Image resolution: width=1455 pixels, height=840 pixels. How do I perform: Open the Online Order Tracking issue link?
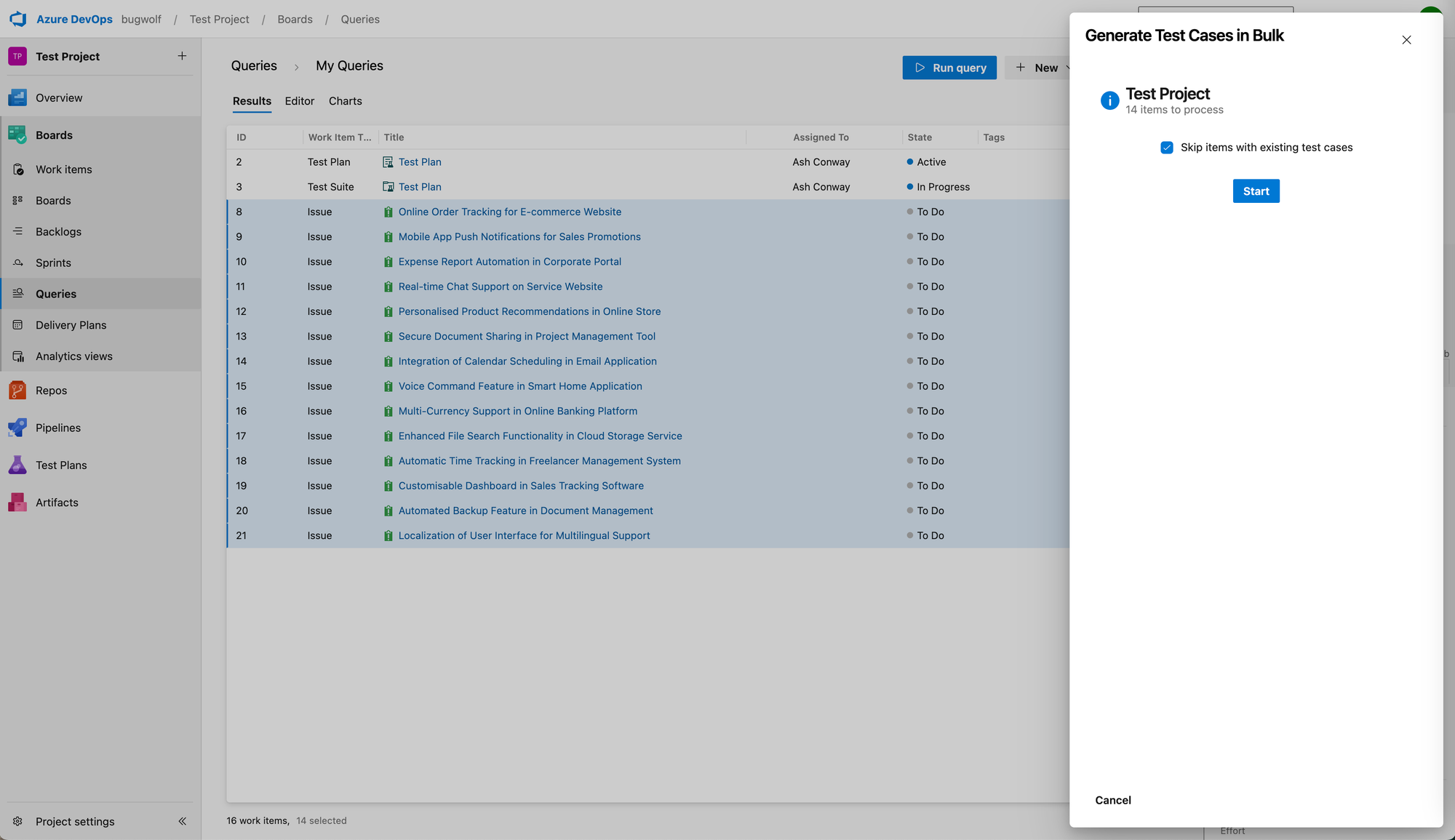point(509,212)
